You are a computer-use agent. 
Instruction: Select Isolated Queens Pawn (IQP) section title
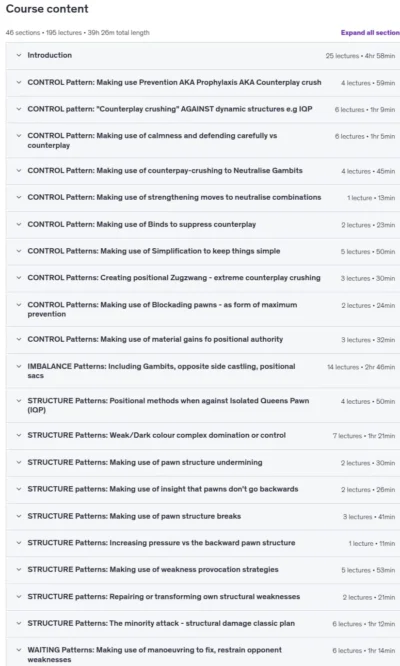[x=168, y=405]
